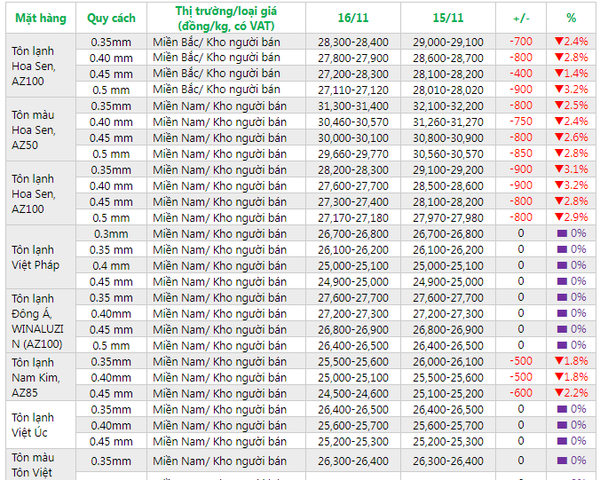600x480 pixels.
Task: Click the "15/11" date column header
Action: pos(448,18)
